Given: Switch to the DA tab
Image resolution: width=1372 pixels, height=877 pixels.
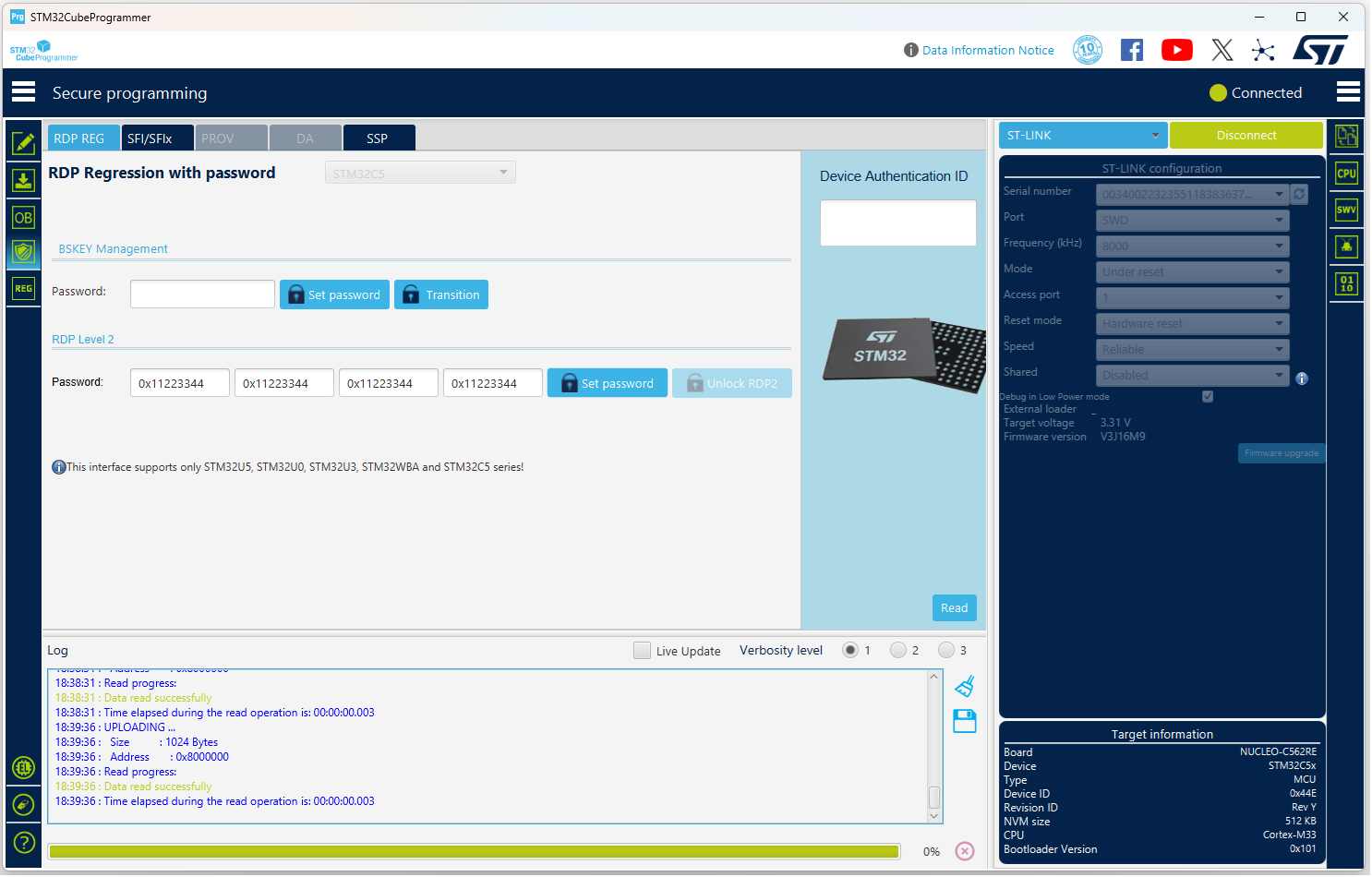Looking at the screenshot, I should [306, 138].
